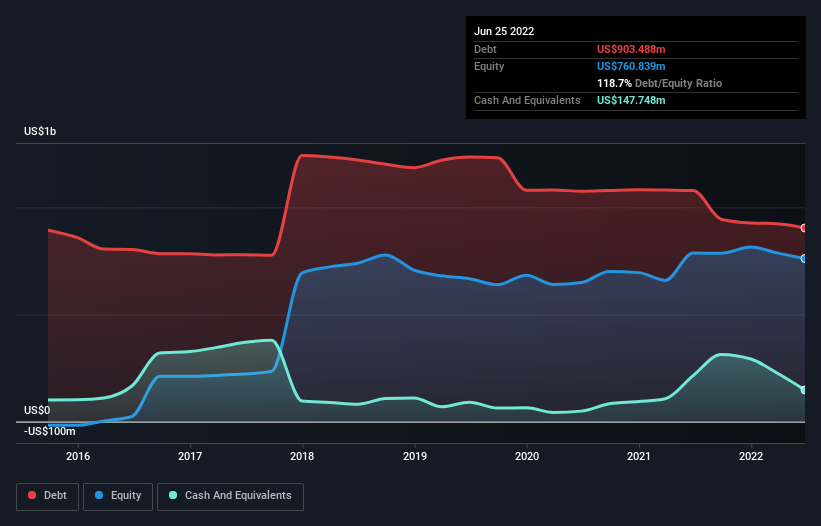The image size is (821, 526).
Task: Click the US$1b y-axis label
Action: tap(40, 131)
